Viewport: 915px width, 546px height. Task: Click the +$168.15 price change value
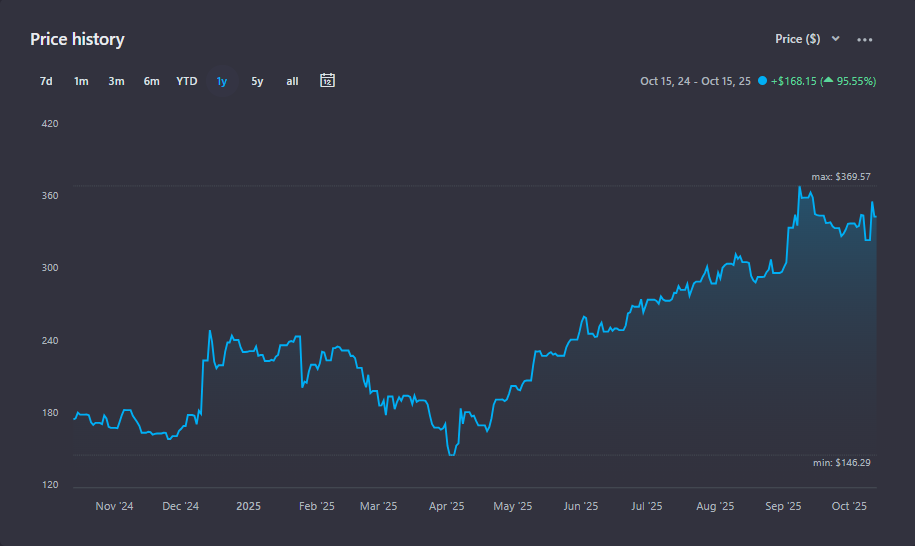coord(793,81)
